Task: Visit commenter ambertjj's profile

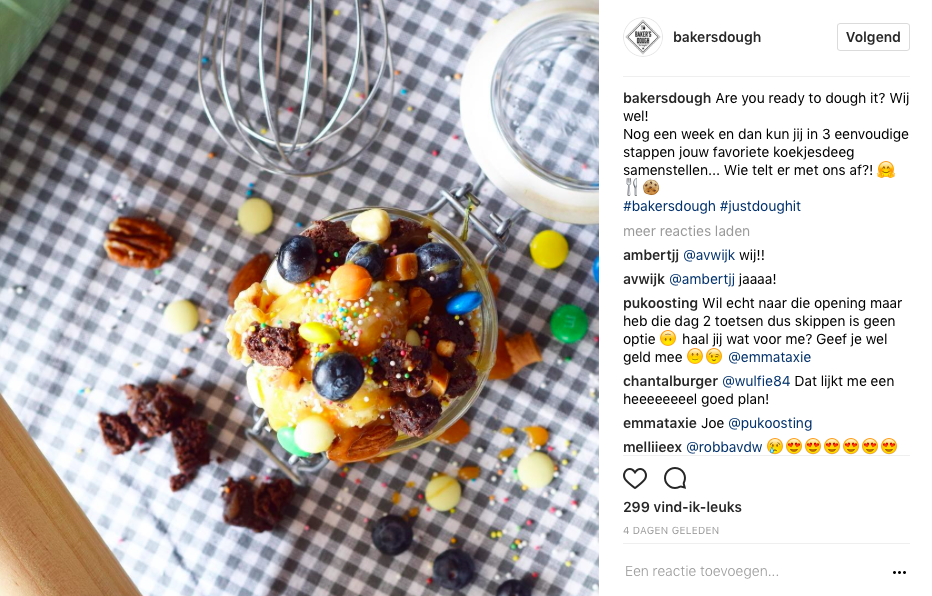Action: click(651, 256)
